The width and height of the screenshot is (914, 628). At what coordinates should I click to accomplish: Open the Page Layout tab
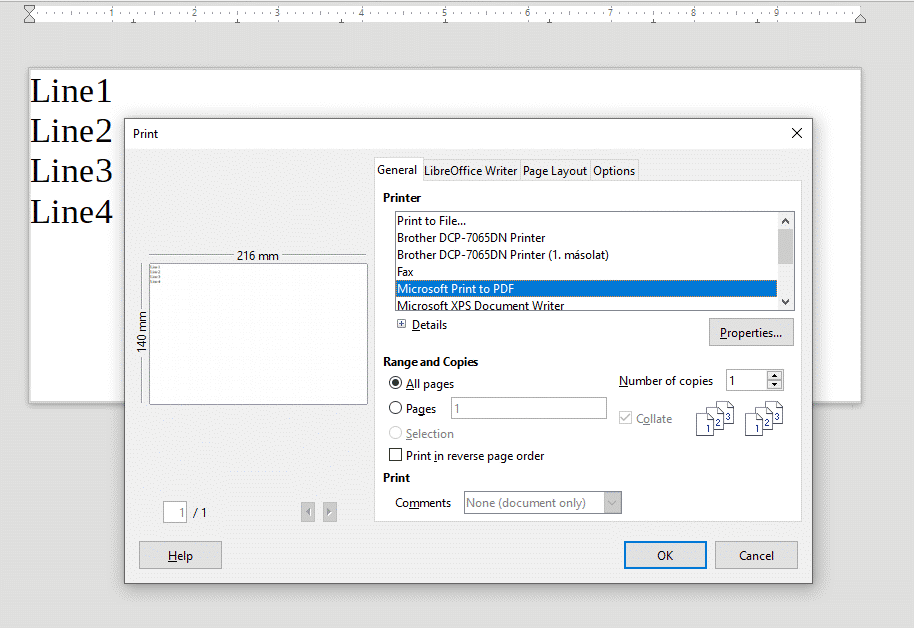tap(555, 171)
